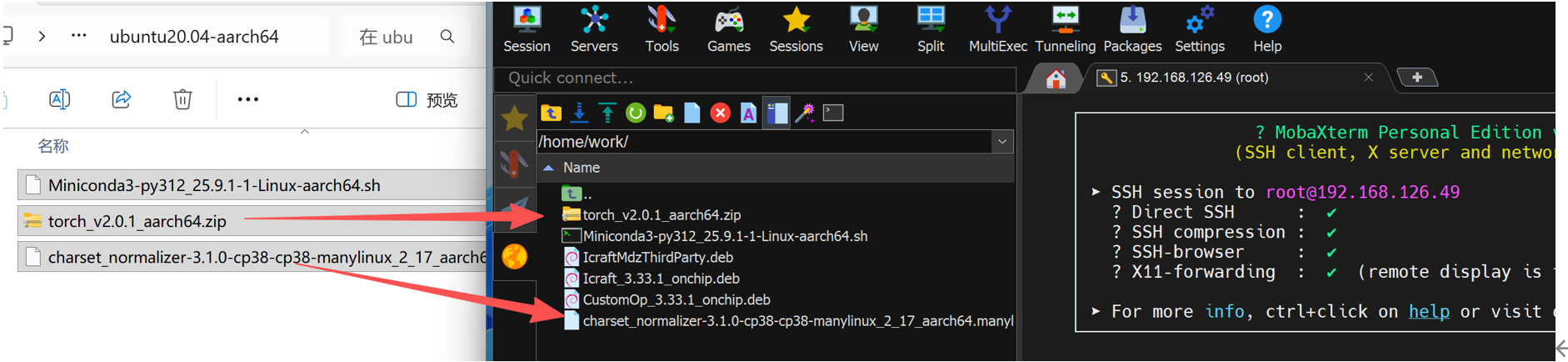1568x362 pixels.
Task: Open the Servers menu icon
Action: pyautogui.click(x=594, y=28)
